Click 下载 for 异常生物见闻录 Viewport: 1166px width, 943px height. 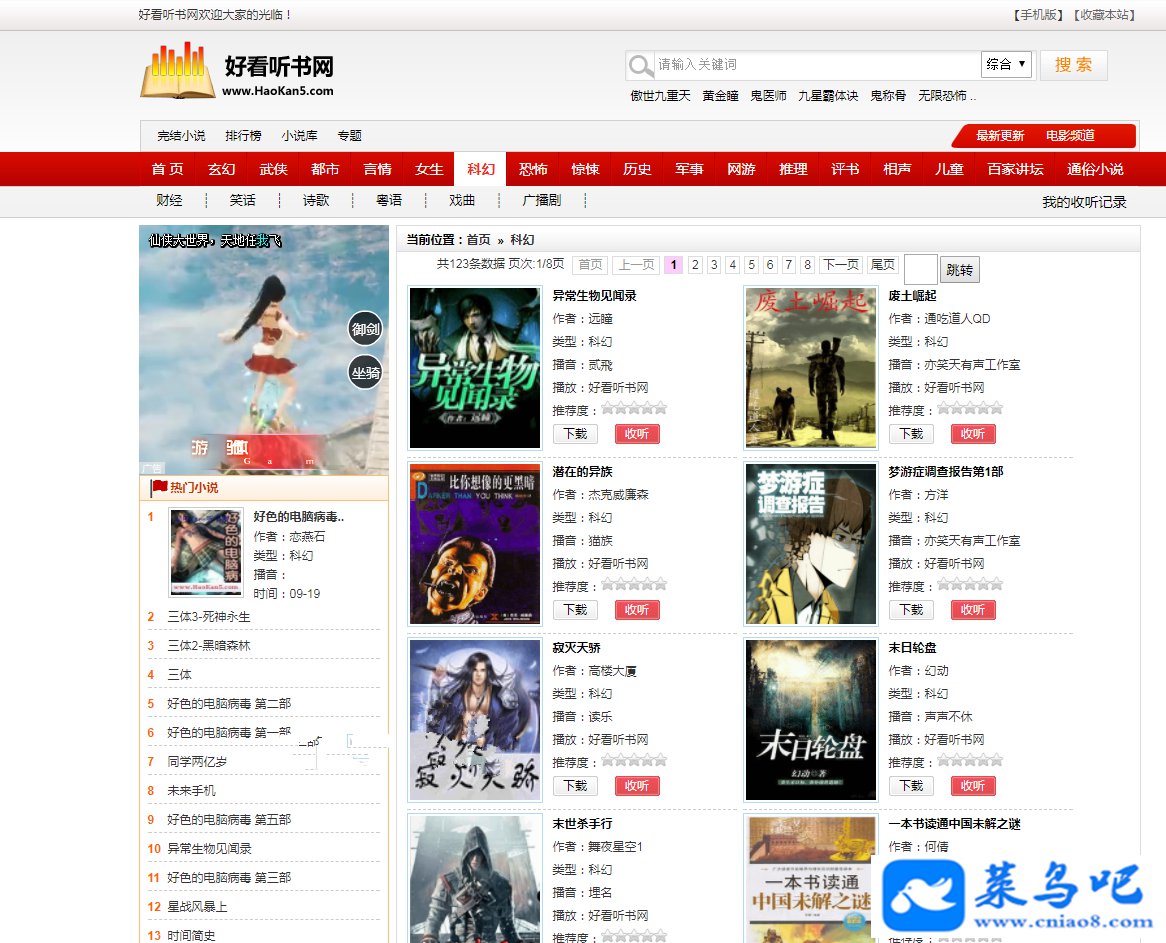pyautogui.click(x=575, y=434)
